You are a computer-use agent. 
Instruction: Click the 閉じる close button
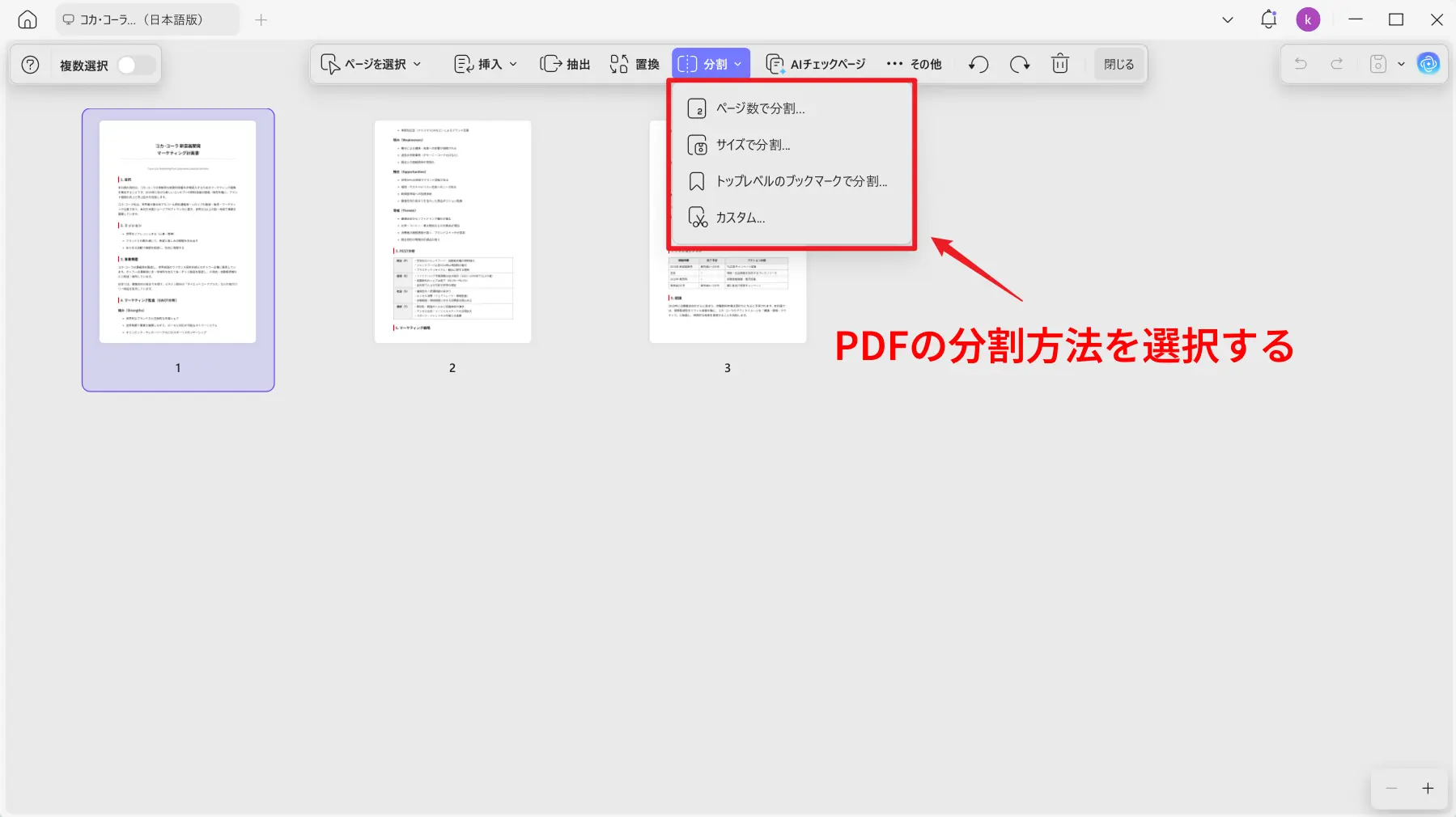1119,64
